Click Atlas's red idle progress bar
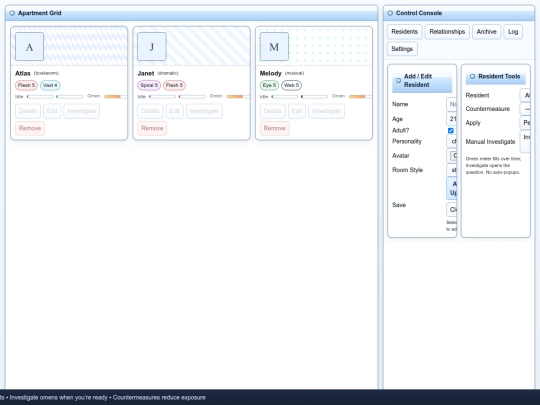Screen dimensions: 540x405 [40, 97]
